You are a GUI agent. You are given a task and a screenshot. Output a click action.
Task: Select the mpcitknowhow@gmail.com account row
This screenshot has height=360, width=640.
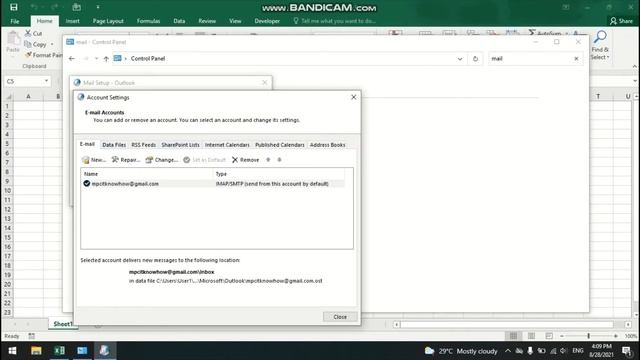pos(213,184)
